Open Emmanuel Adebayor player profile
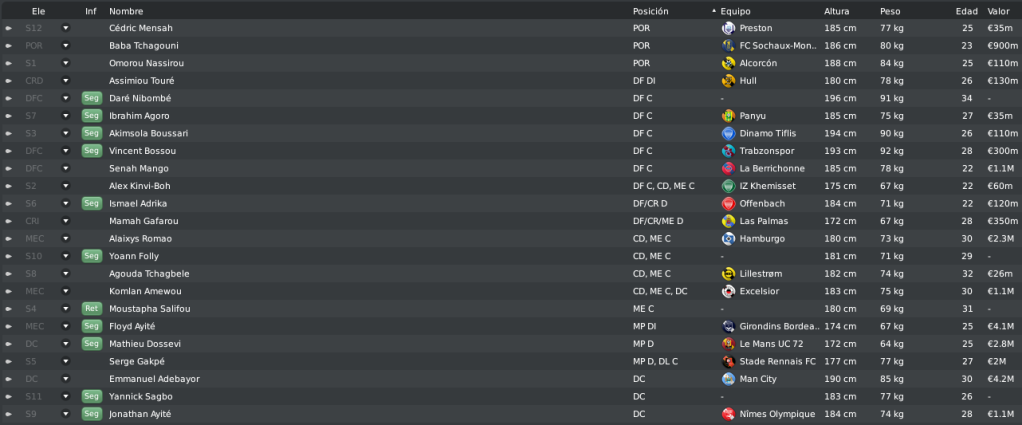This screenshot has width=1022, height=425. [x=154, y=379]
